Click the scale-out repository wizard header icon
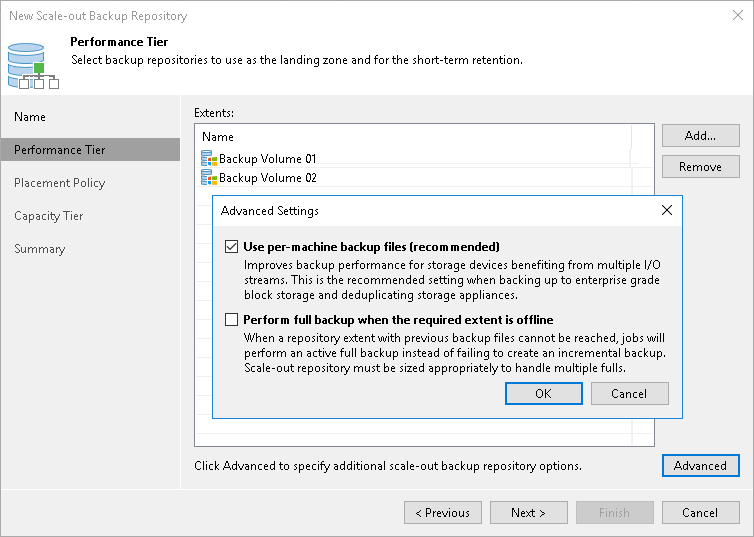754x537 pixels. click(x=33, y=66)
